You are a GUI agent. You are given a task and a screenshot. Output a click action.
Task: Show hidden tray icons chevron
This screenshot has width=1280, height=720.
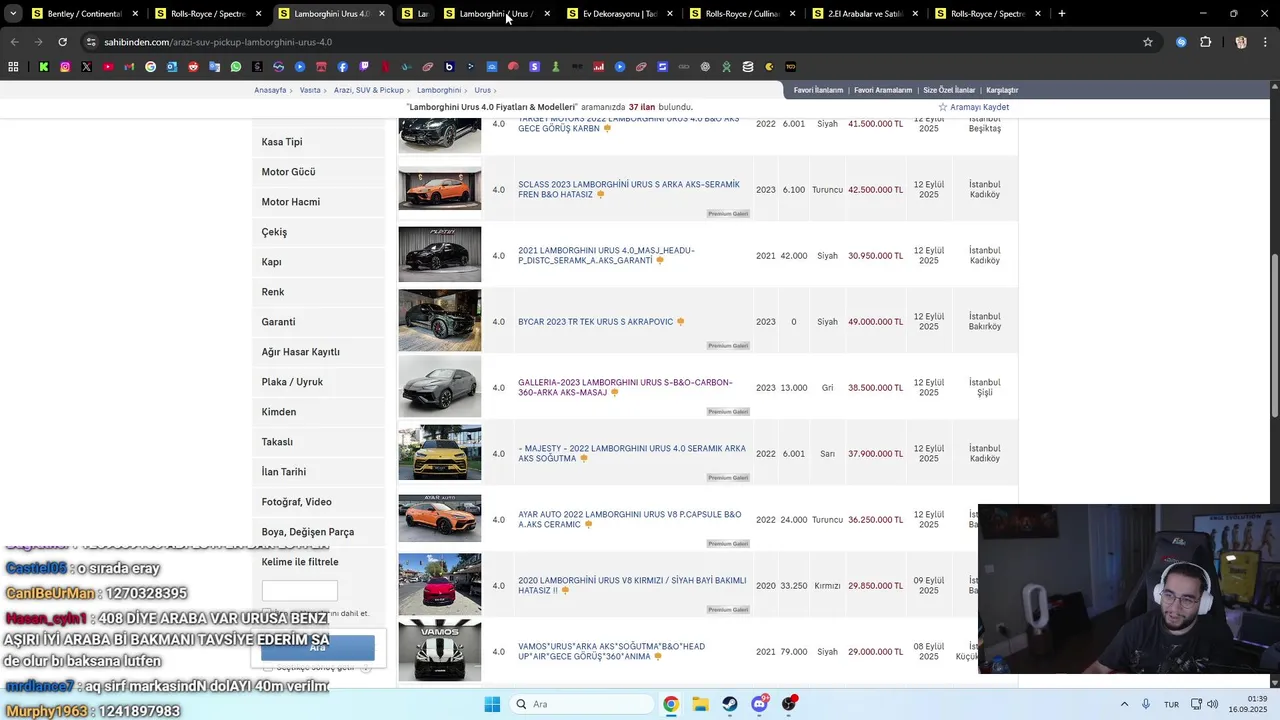coord(1124,704)
